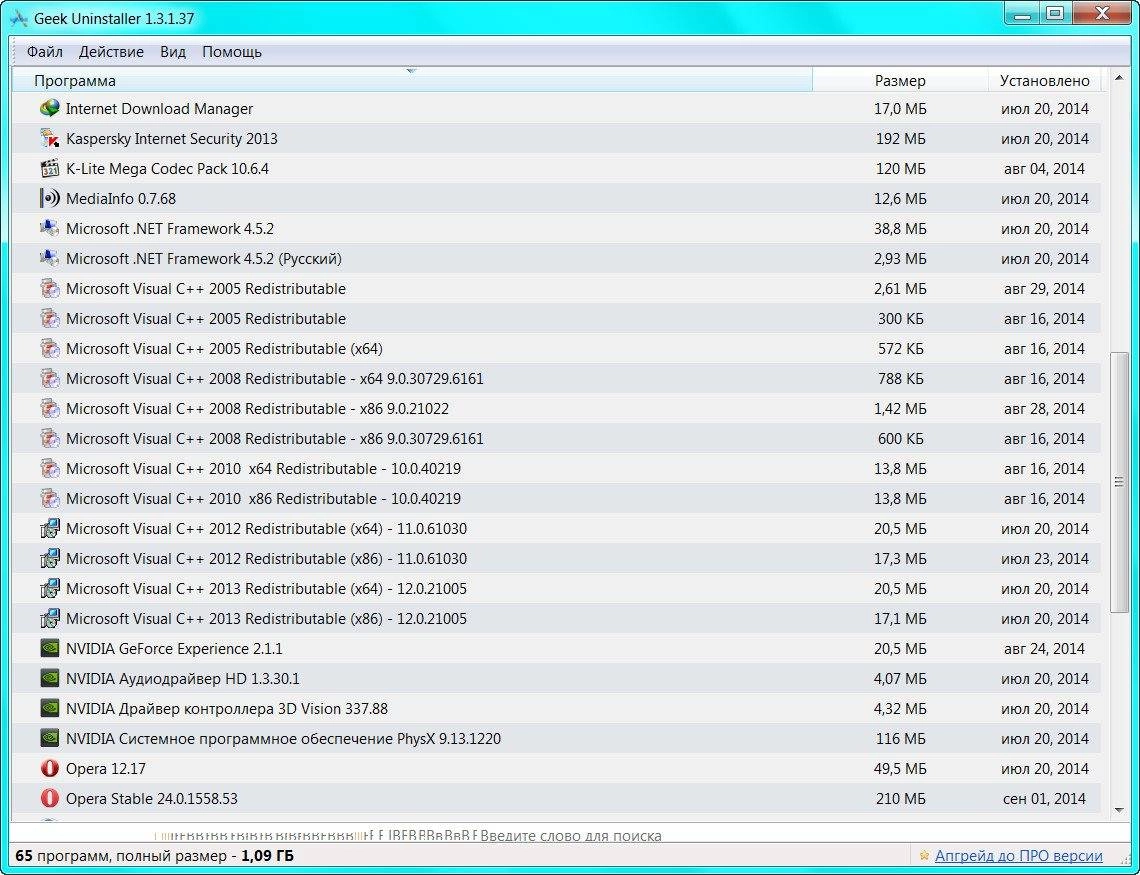Select Visual C++ 2005 Redistributable sized 2,61 МБ
This screenshot has height=875, width=1140.
pos(556,289)
